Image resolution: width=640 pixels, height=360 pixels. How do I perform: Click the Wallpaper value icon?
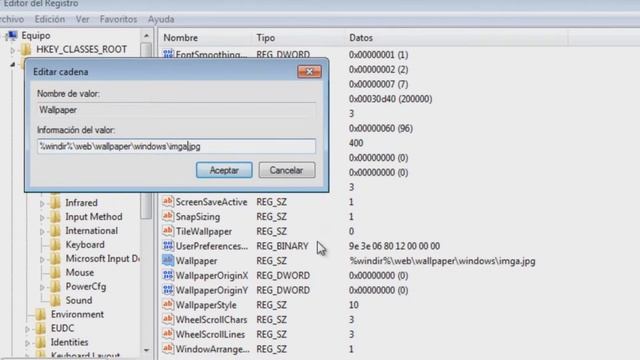(168, 260)
